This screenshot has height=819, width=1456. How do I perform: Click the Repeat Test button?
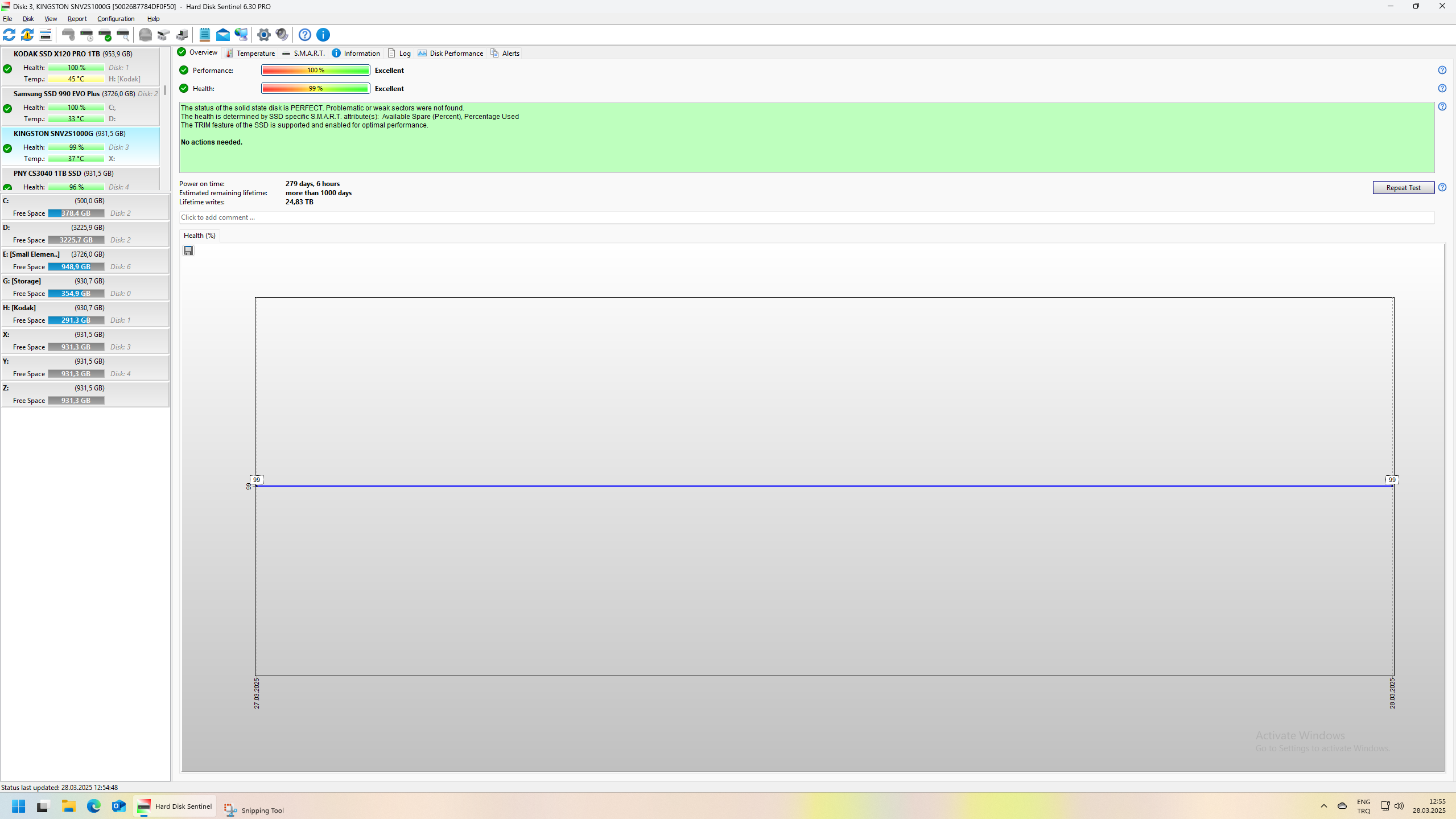1403,188
